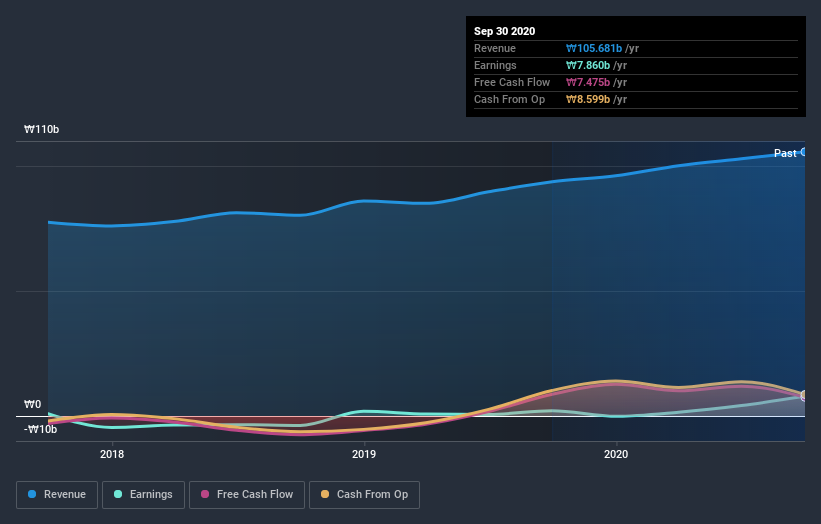Viewport: 821px width, 524px height.
Task: Click the Cash From Op tooltip row label
Action: [x=509, y=99]
